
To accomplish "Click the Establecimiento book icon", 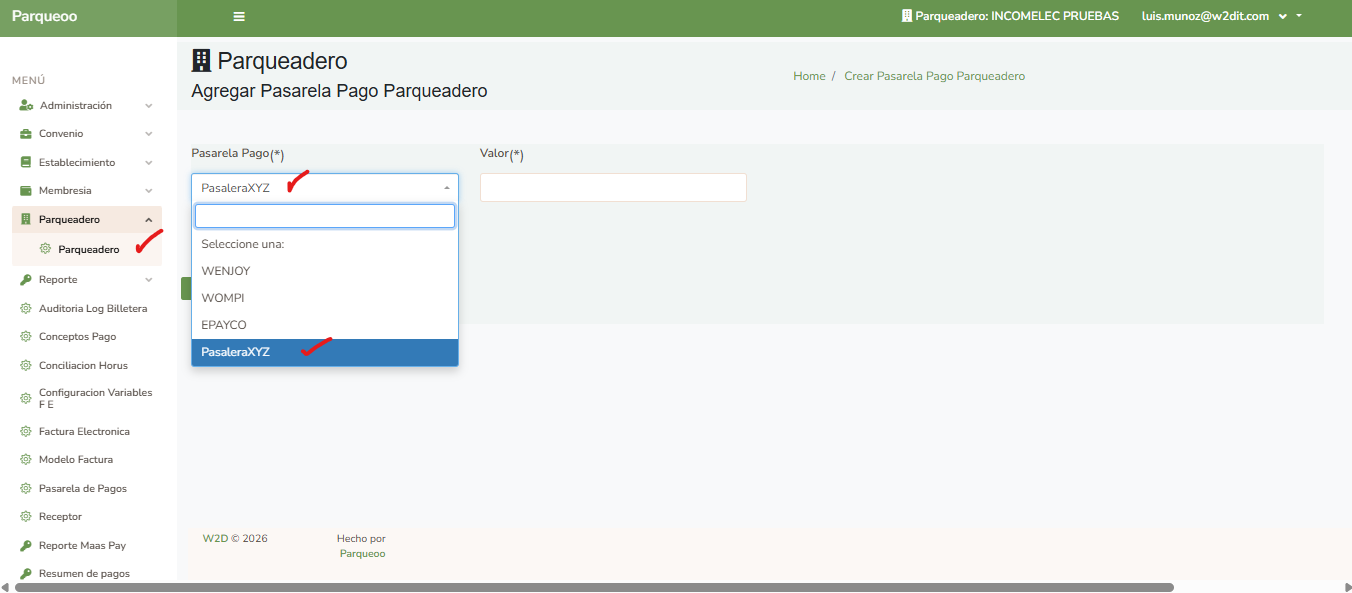I will coord(27,162).
